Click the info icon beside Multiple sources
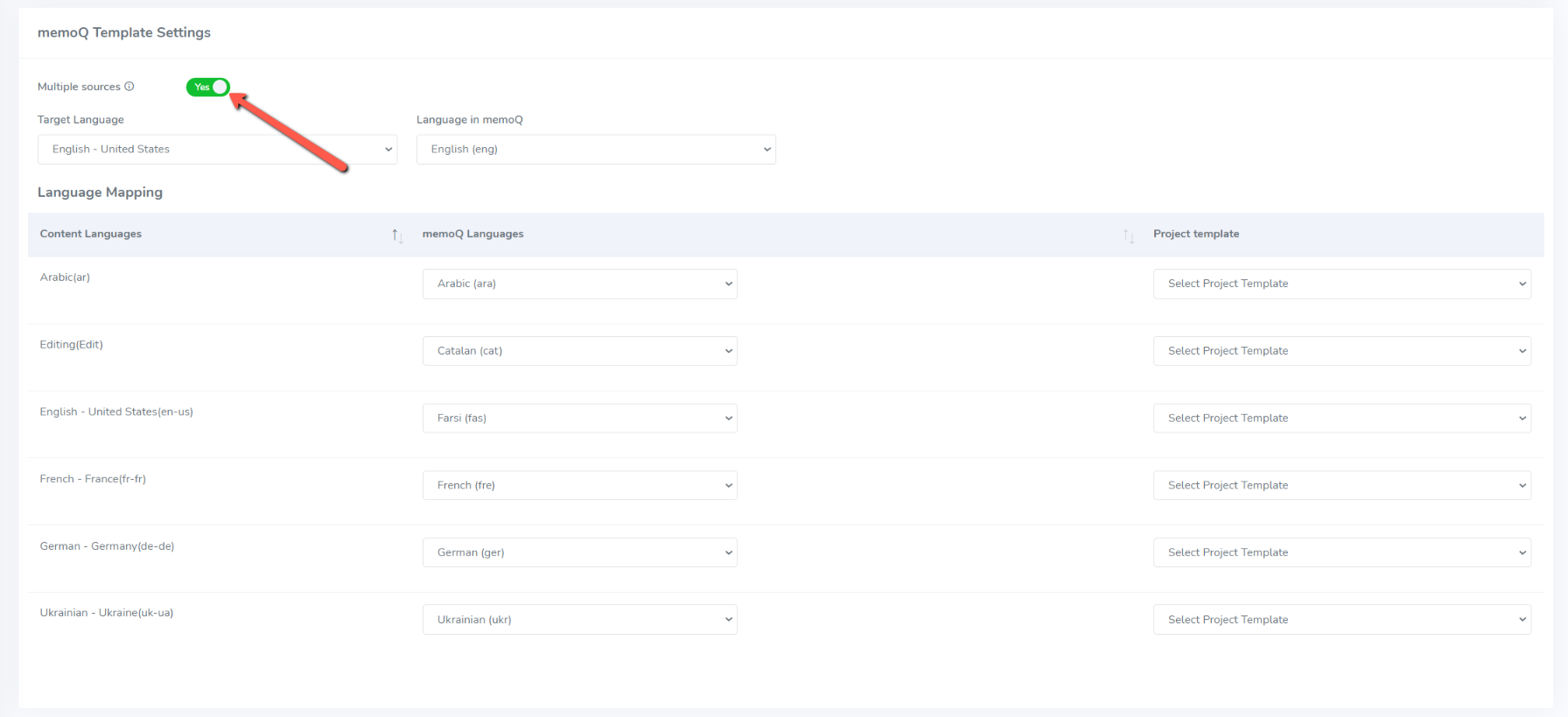The width and height of the screenshot is (1568, 717). (x=129, y=87)
